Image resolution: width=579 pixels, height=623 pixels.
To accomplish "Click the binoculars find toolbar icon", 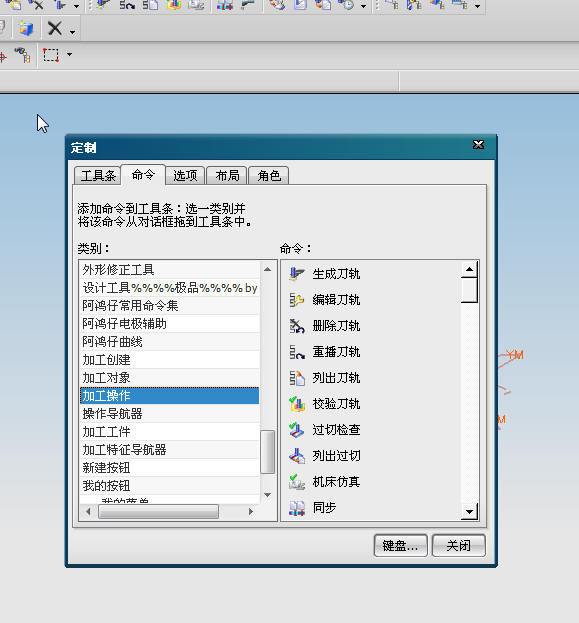I will pyautogui.click(x=22, y=55).
